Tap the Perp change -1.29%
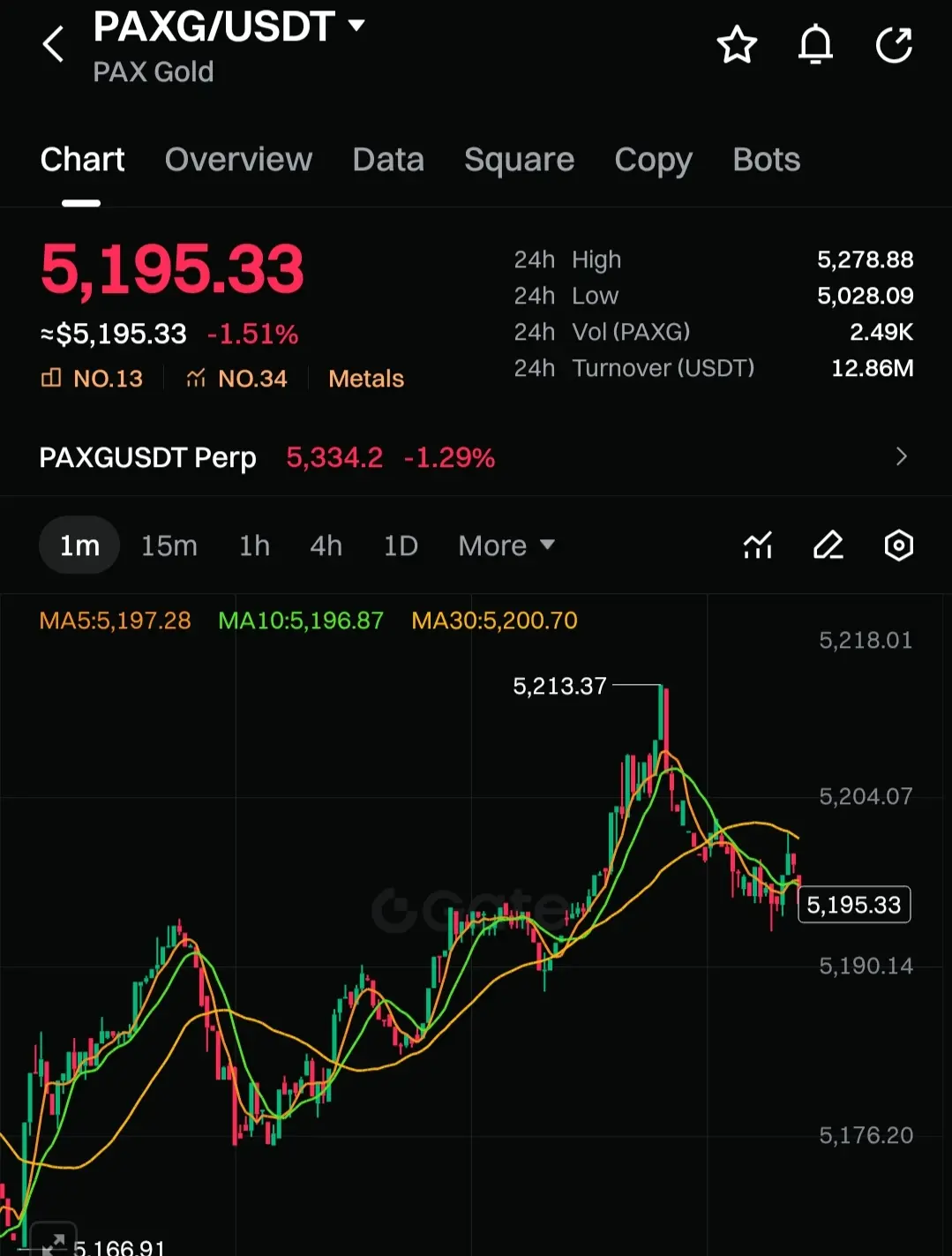Screen dimensions: 952x1256 449,457
